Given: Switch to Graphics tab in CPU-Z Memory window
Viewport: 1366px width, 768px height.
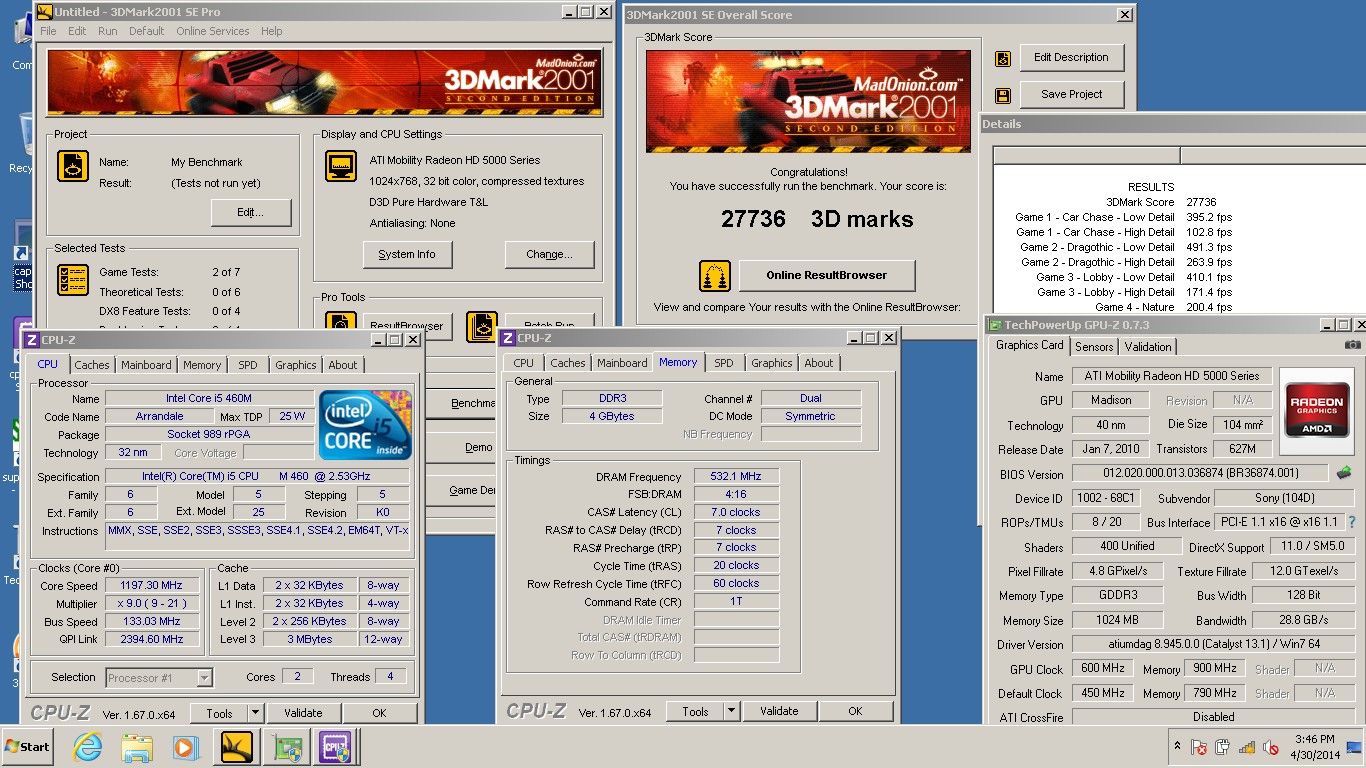Looking at the screenshot, I should click(x=772, y=363).
